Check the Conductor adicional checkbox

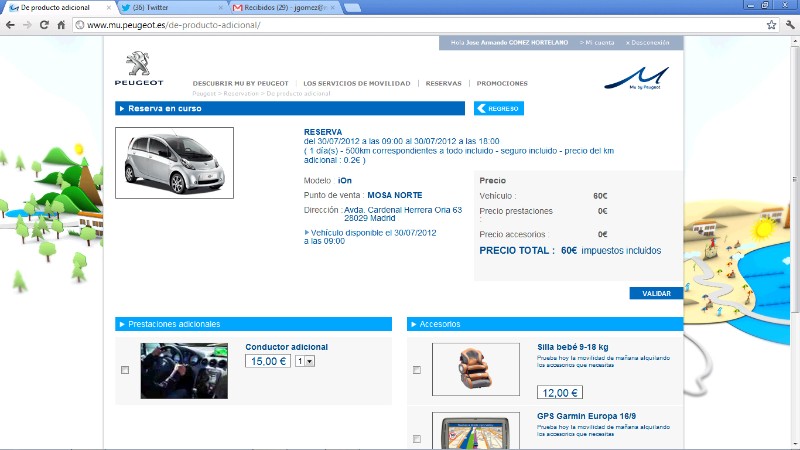click(x=125, y=370)
